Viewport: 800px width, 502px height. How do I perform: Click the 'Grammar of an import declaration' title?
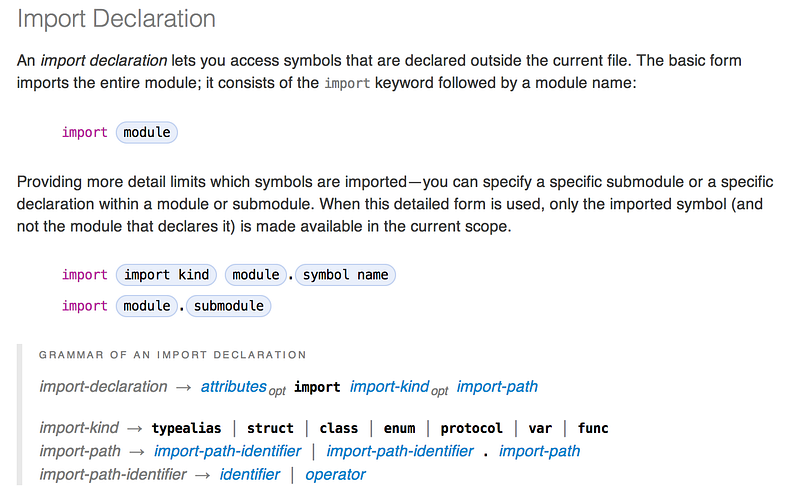(x=172, y=355)
